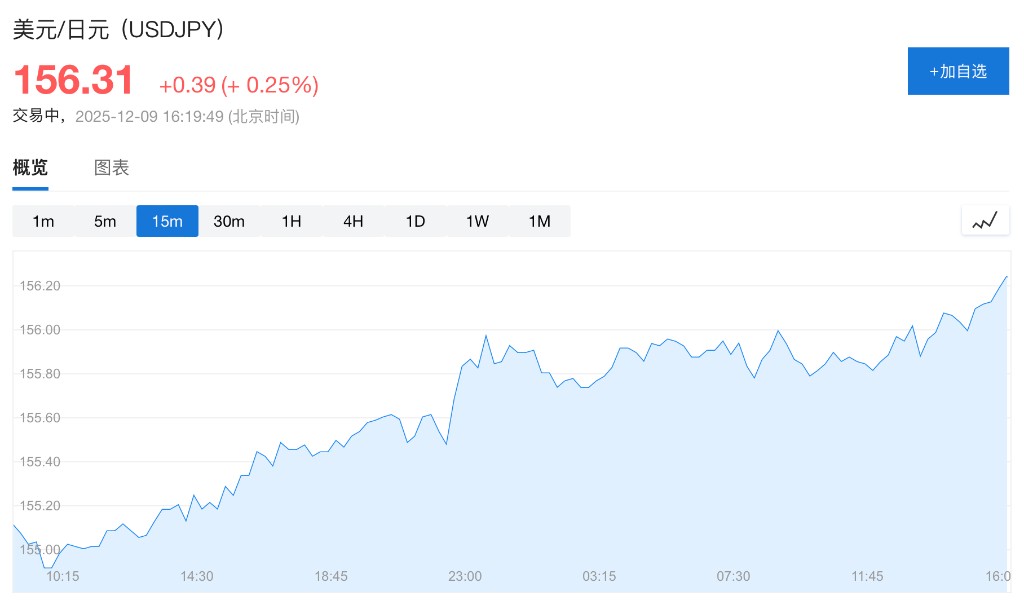The height and width of the screenshot is (606, 1024).
Task: Set chart interval to 1M
Action: click(539, 221)
